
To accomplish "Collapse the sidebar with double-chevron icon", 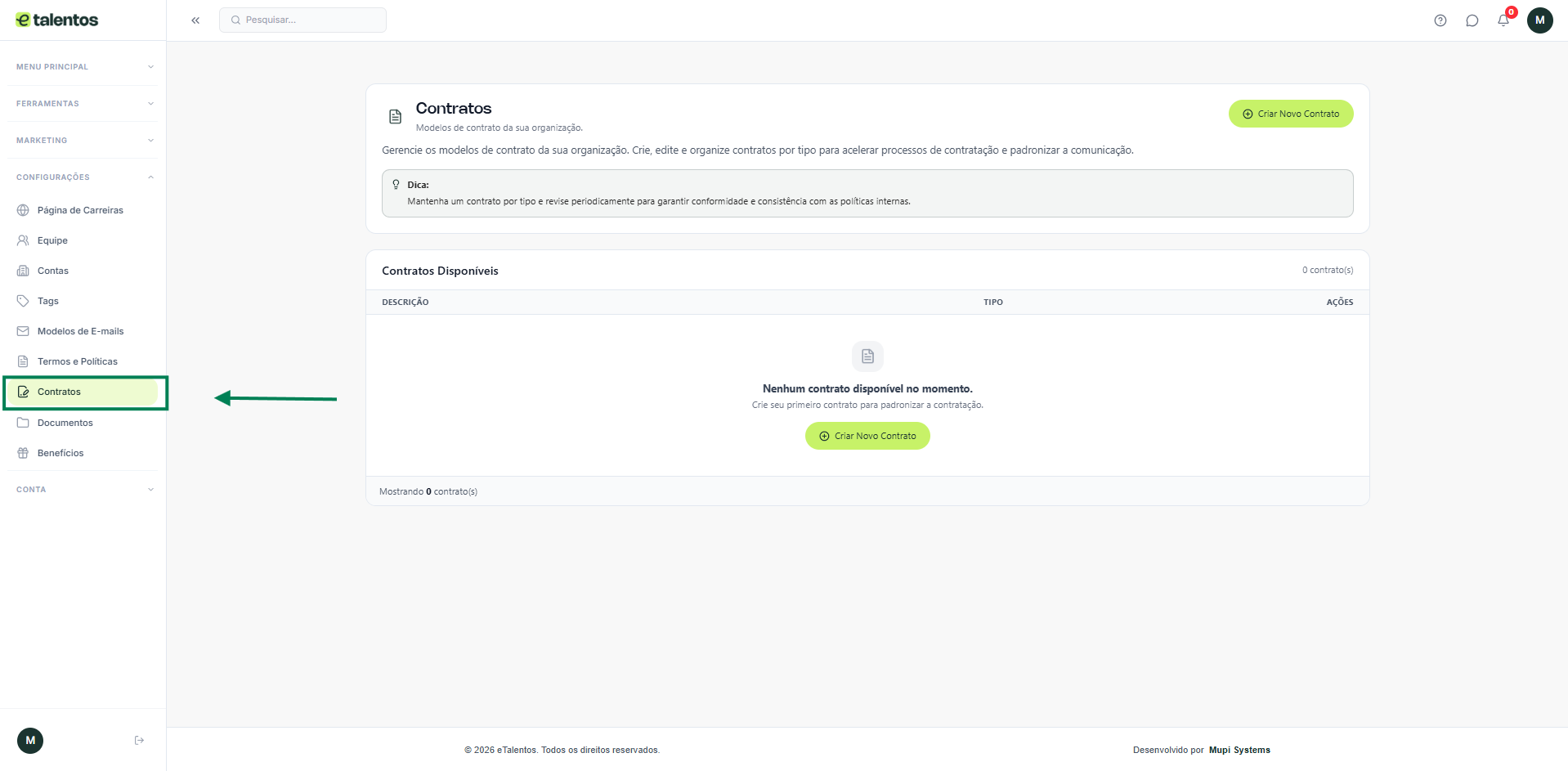I will 195,20.
